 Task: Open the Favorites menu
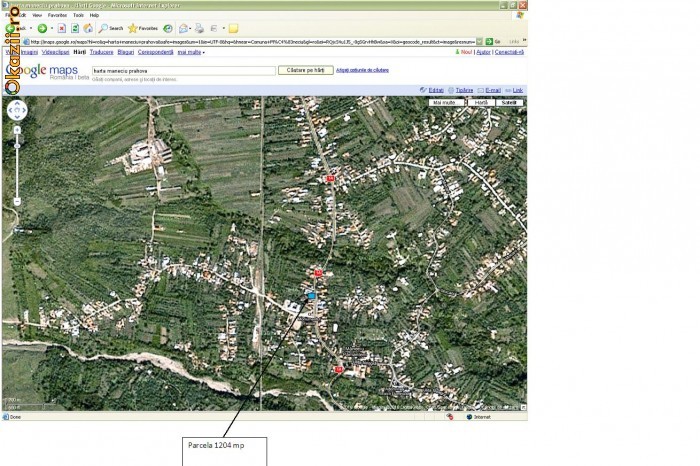(x=57, y=15)
